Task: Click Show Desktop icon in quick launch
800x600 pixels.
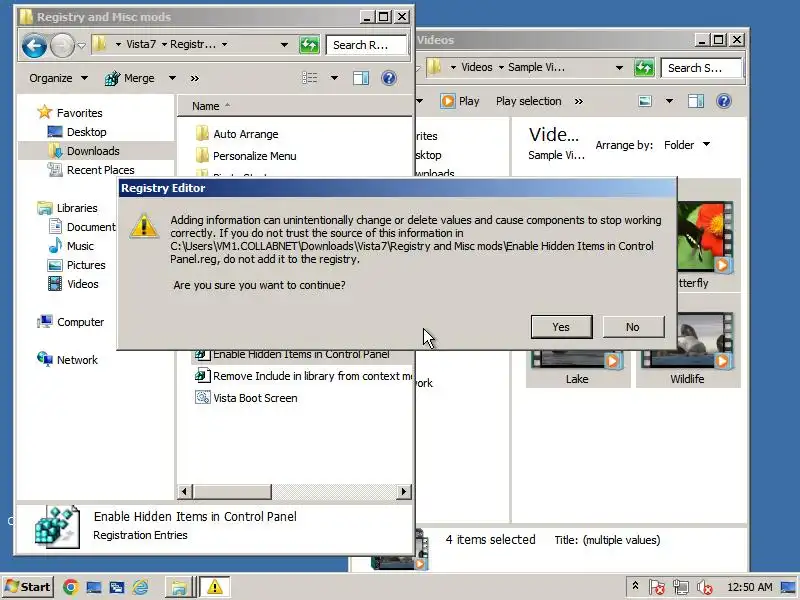Action: point(94,587)
